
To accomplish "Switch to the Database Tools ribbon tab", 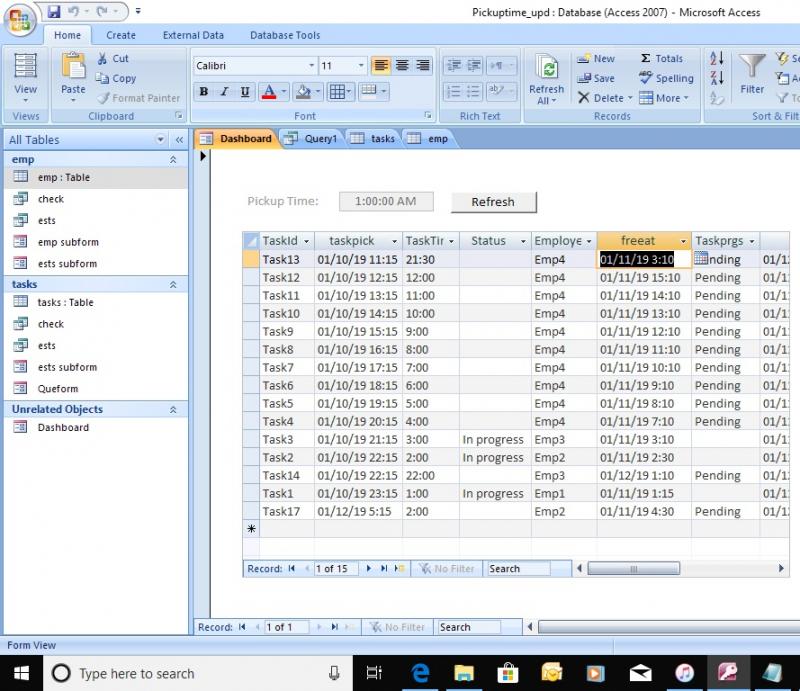I will (285, 35).
